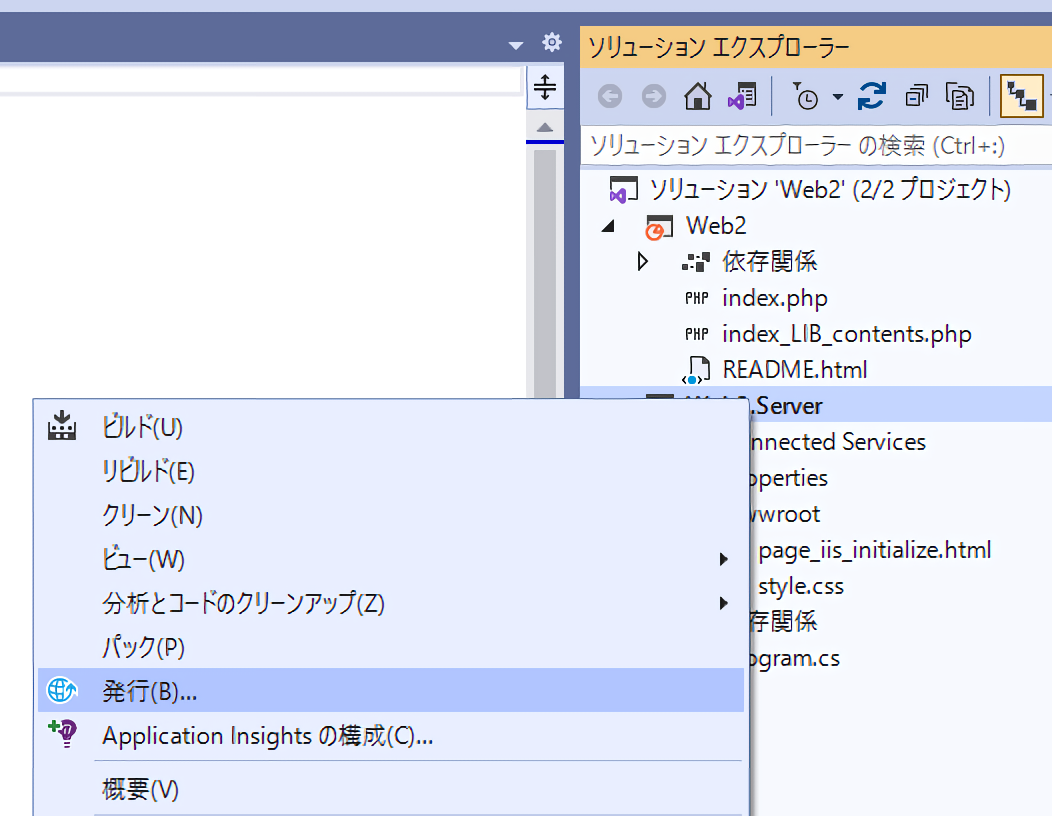Click the Show All Files icon
This screenshot has width=1052, height=816.
click(960, 96)
